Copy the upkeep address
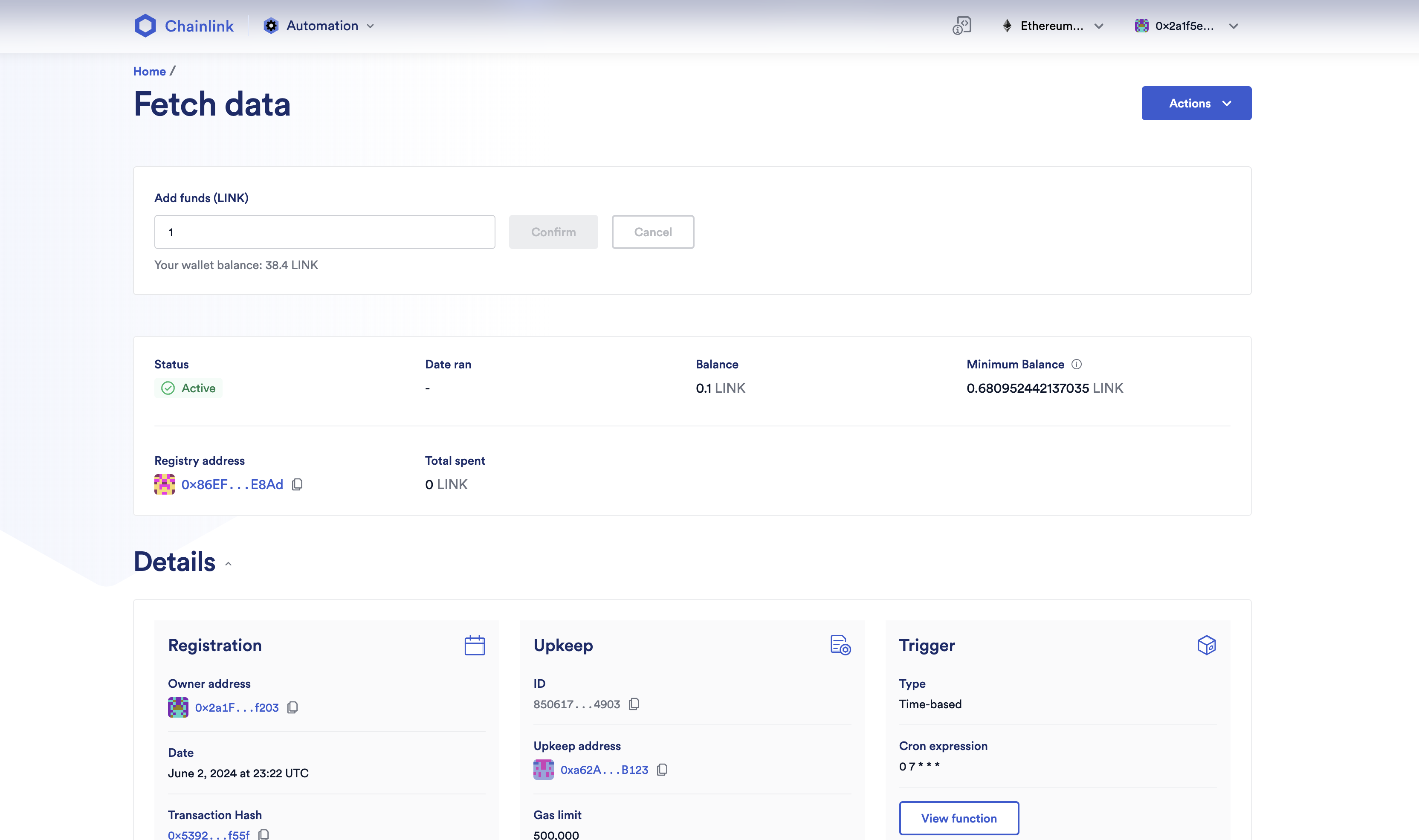The width and height of the screenshot is (1419, 840). [662, 770]
